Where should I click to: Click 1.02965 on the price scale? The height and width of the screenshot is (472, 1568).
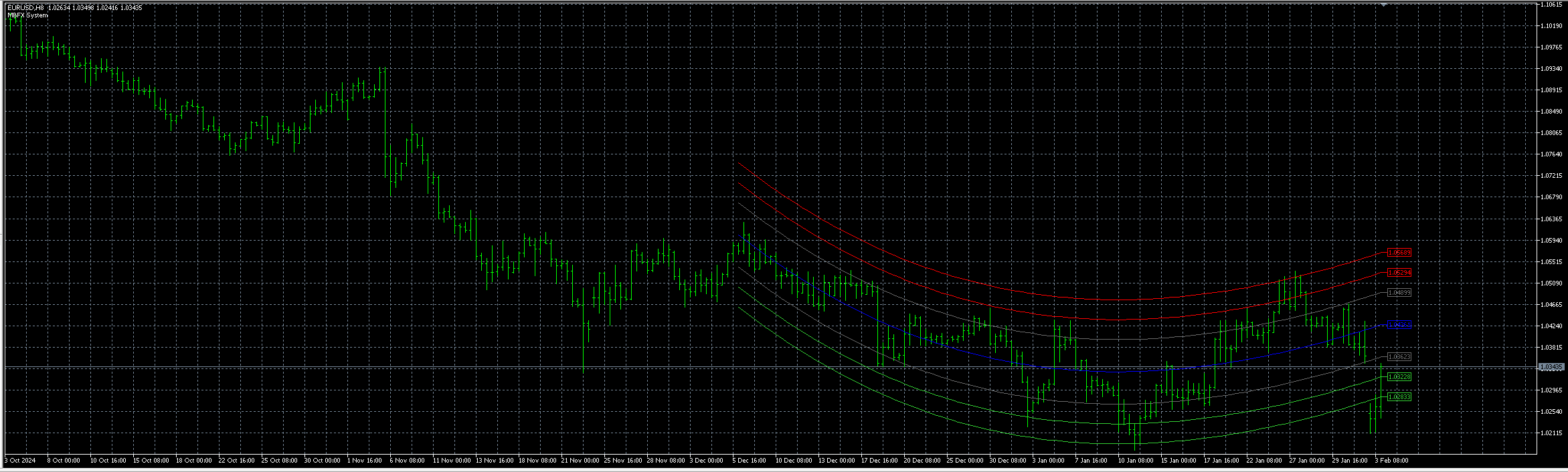click(1551, 390)
